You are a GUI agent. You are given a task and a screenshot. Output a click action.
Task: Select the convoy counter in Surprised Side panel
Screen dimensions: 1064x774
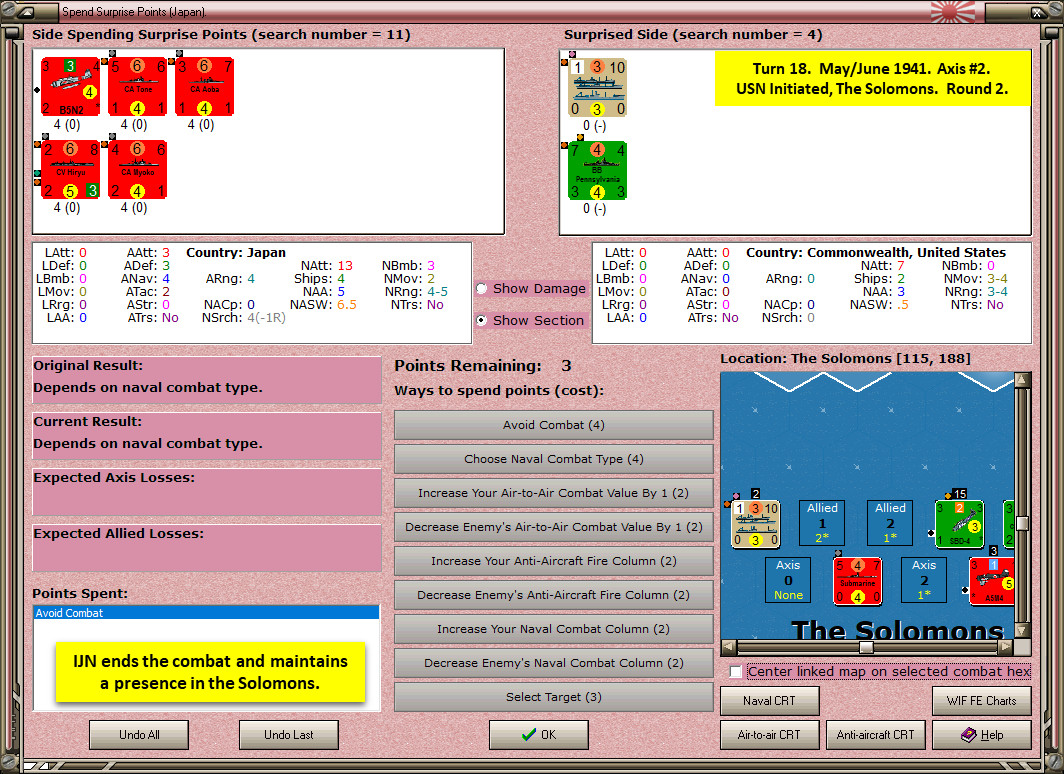pyautogui.click(x=597, y=88)
